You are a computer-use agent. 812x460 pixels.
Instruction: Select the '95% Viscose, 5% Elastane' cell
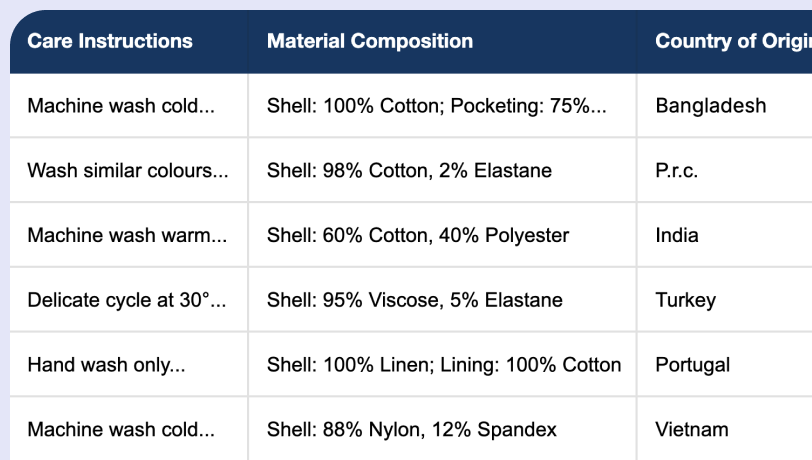[415, 300]
